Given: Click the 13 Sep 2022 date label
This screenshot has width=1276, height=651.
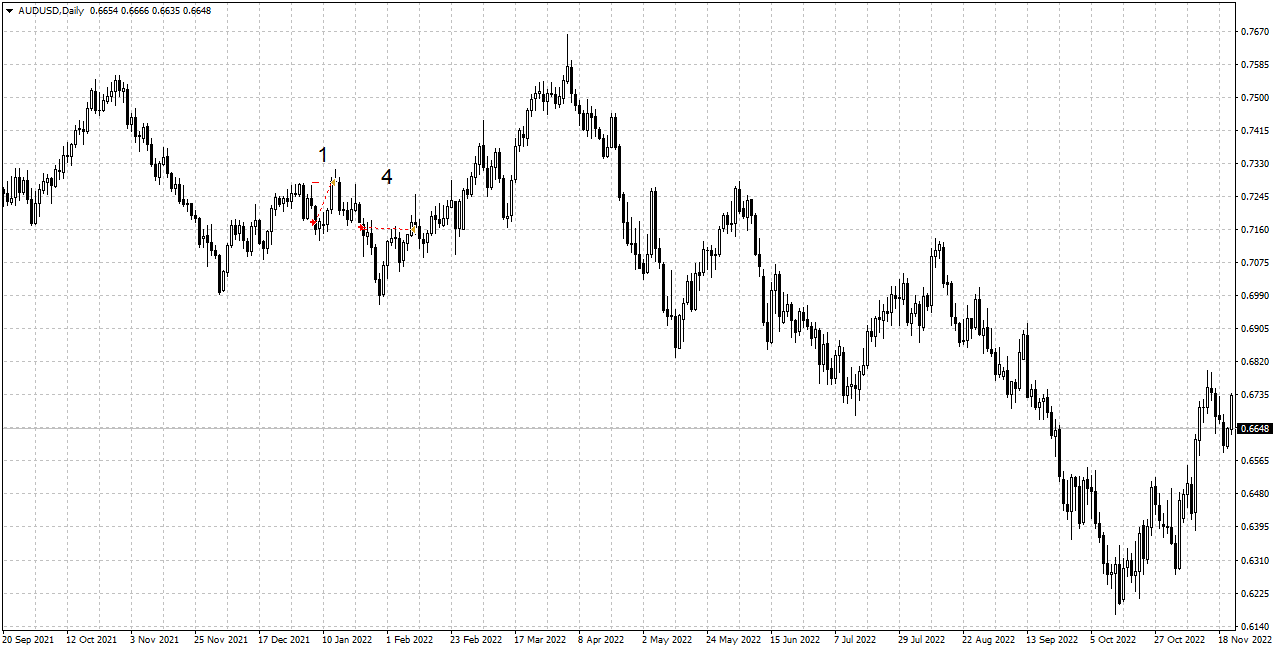Looking at the screenshot, I should 1051,638.
